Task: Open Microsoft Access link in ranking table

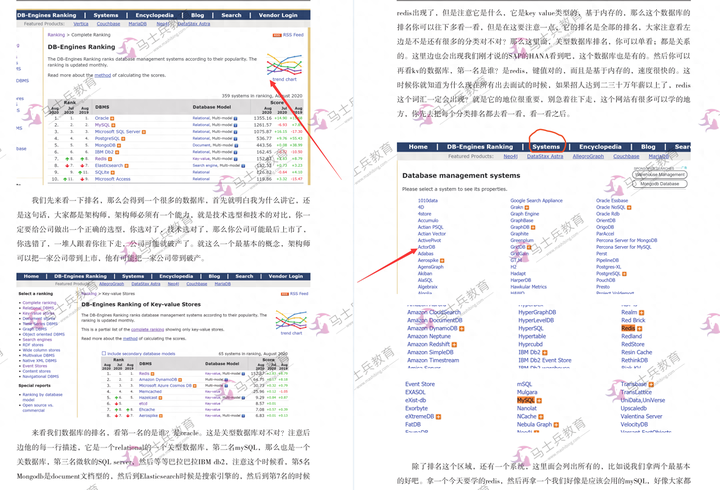Action: [112, 179]
